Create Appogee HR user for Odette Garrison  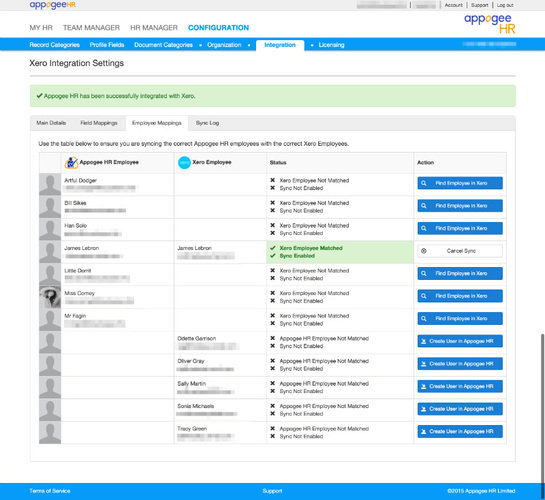point(460,341)
